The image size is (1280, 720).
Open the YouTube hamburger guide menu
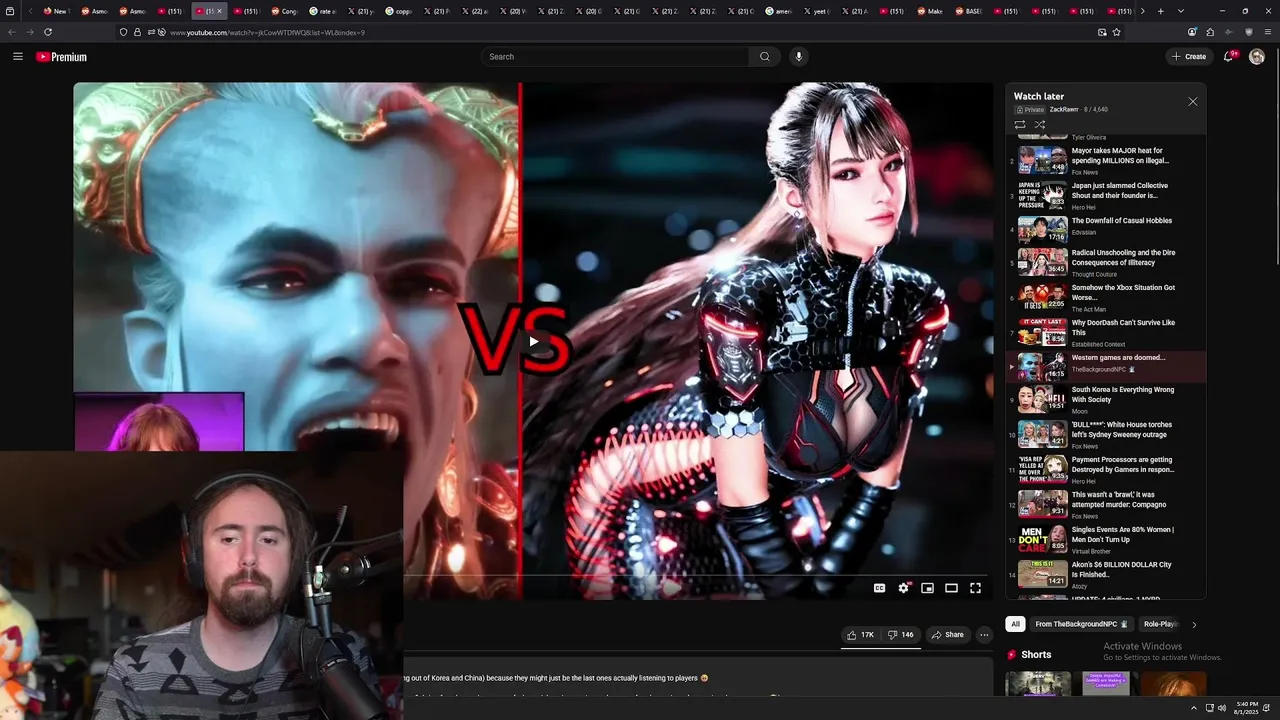coord(17,57)
